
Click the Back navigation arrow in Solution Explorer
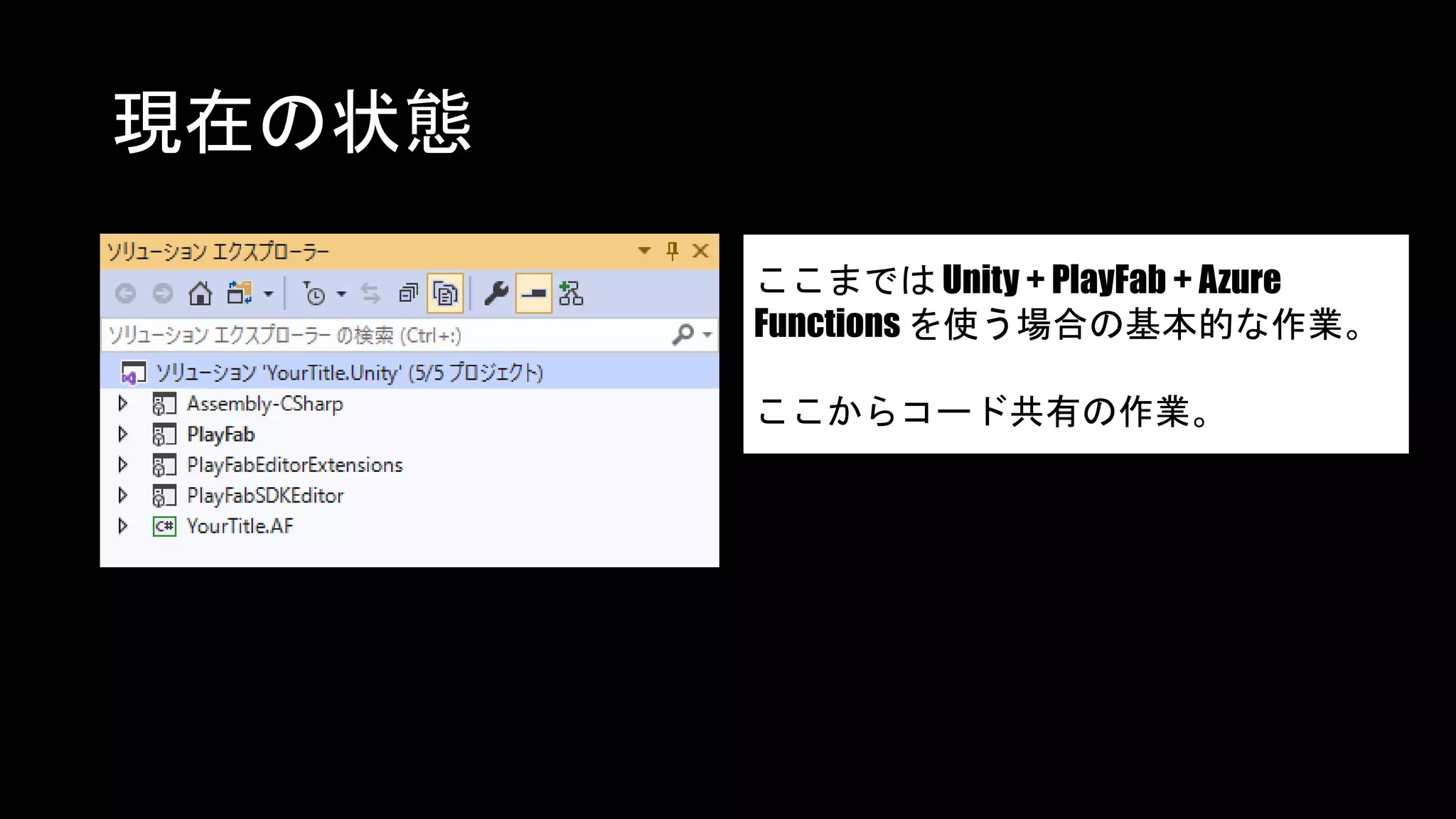(126, 293)
